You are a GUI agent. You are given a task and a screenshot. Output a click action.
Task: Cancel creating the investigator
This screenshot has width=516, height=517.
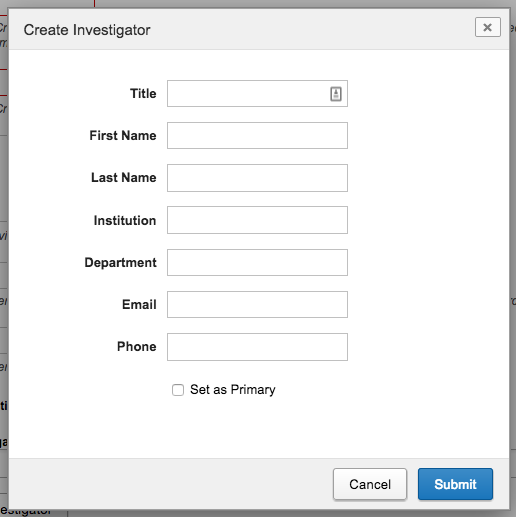[x=370, y=484]
